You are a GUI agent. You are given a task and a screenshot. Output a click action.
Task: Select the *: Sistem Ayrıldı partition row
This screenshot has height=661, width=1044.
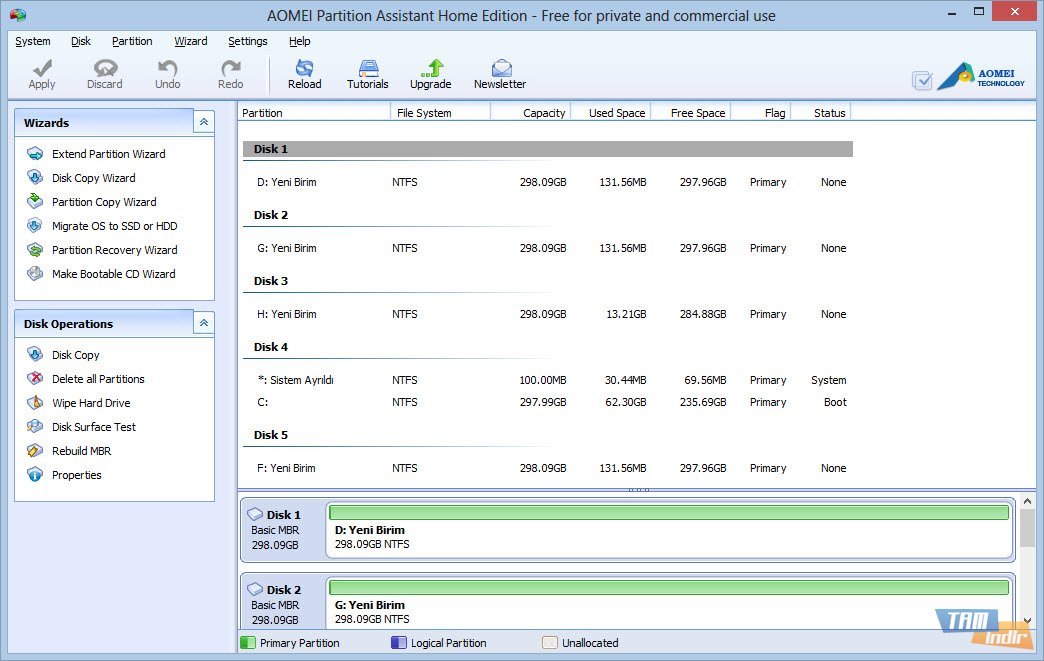548,380
